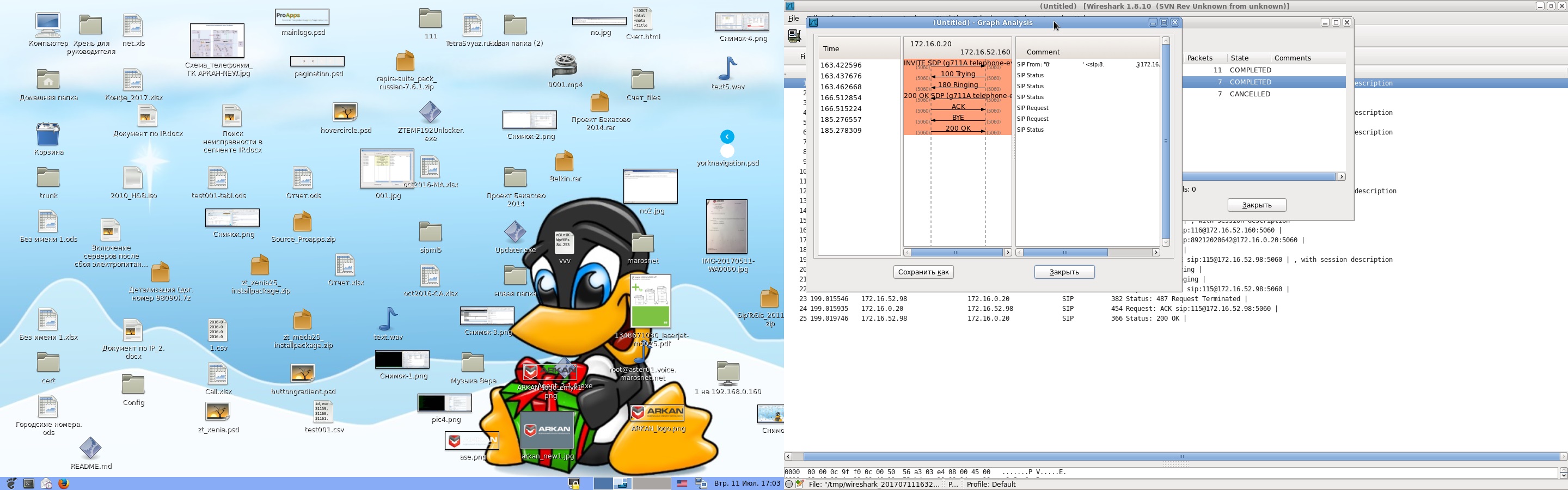Image resolution: width=1568 pixels, height=490 pixels.
Task: Select the CANCELLED call row
Action: tap(1249, 94)
